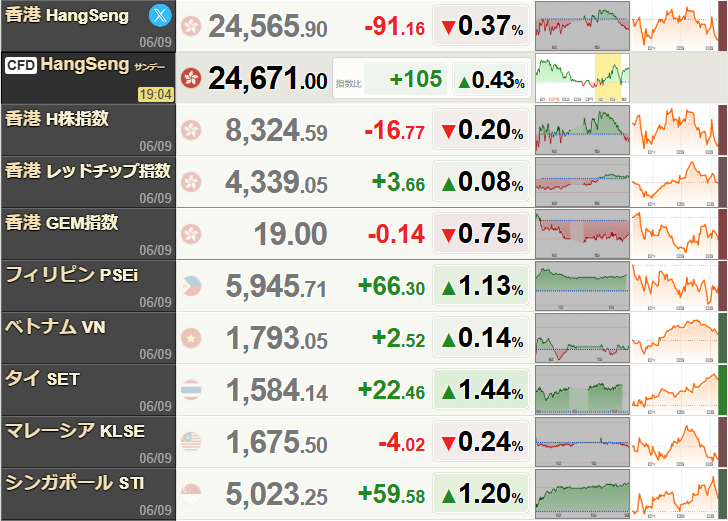Click the X (Twitter) share icon
The height and width of the screenshot is (521, 728).
coord(160,16)
